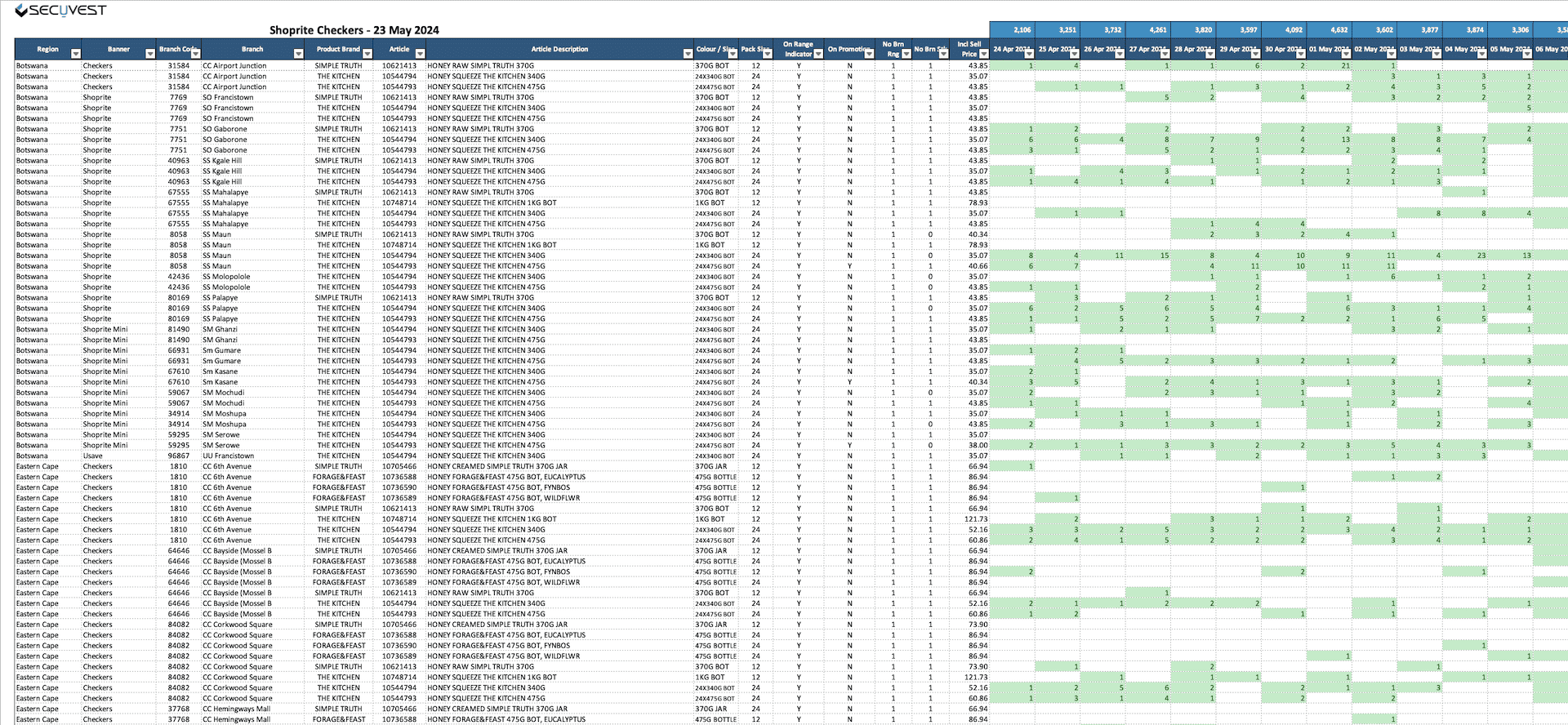This screenshot has height=725, width=1568.
Task: Open the Region column filter dropdown
Action: click(76, 54)
